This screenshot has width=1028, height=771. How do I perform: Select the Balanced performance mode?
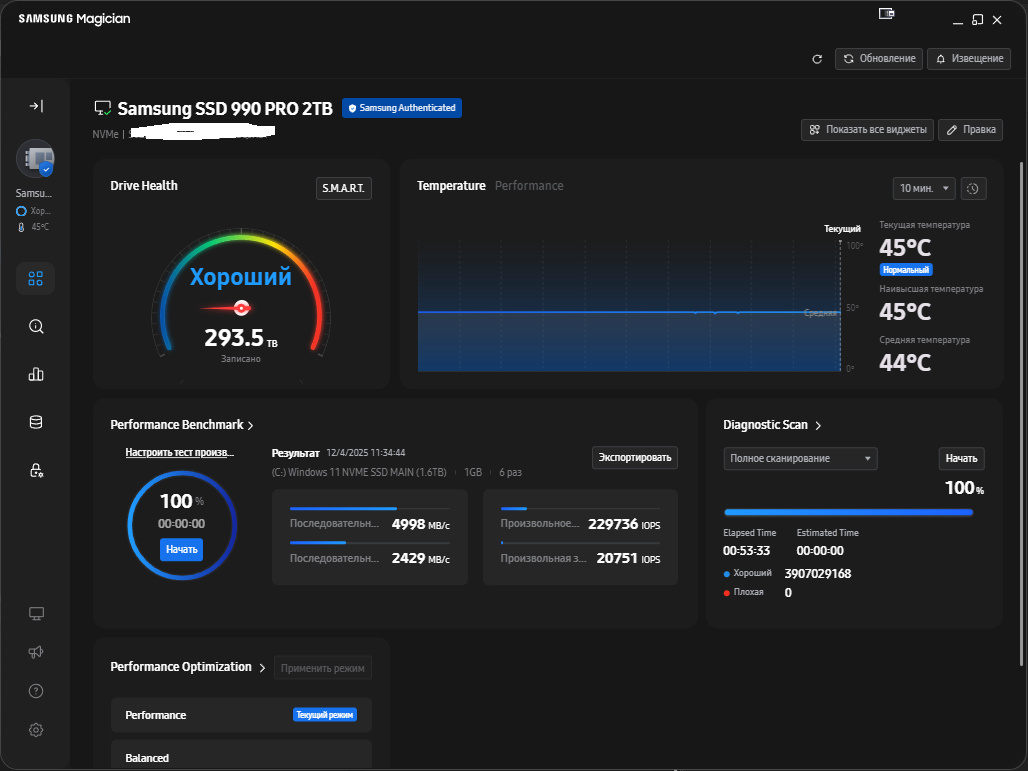(240, 757)
